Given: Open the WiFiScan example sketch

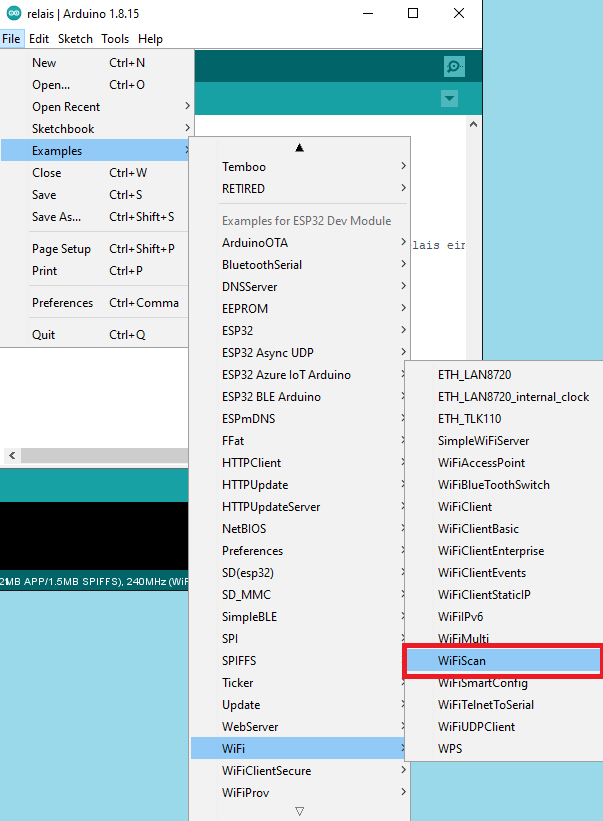Looking at the screenshot, I should [504, 661].
